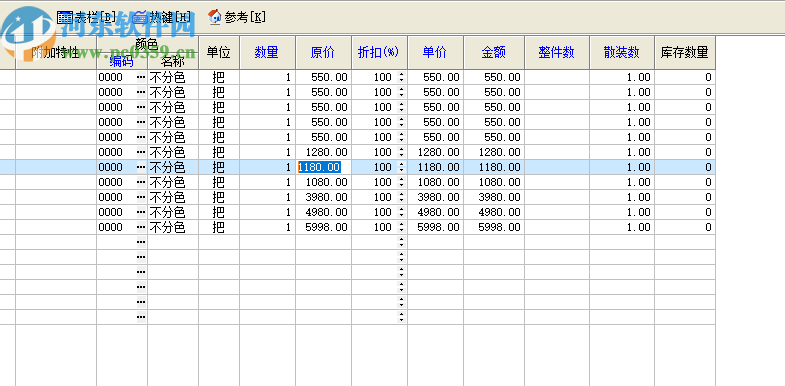This screenshot has width=785, height=386.
Task: Click the 数量 column header
Action: point(267,52)
